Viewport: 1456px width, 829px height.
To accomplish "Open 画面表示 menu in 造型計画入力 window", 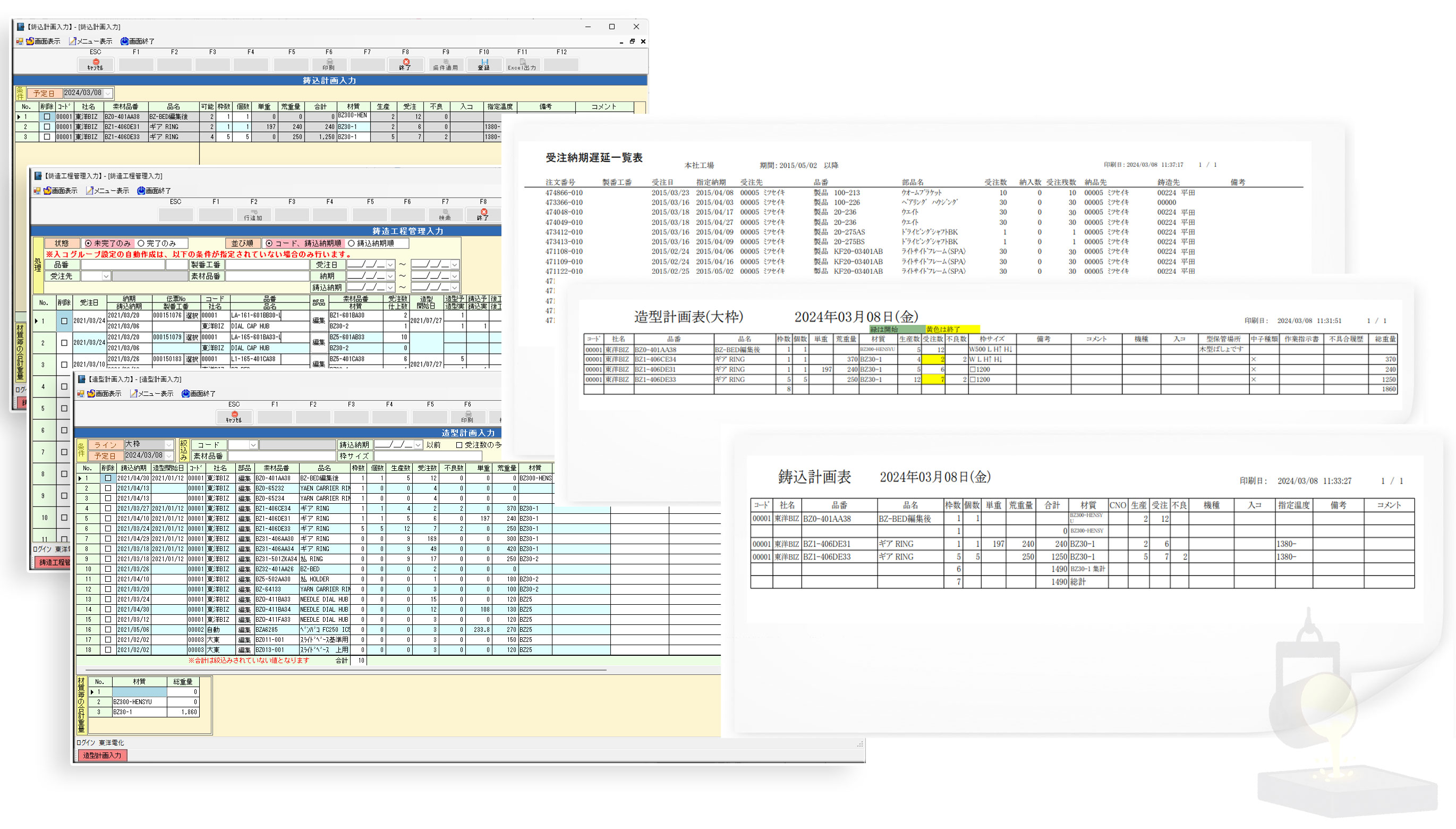I will (104, 393).
